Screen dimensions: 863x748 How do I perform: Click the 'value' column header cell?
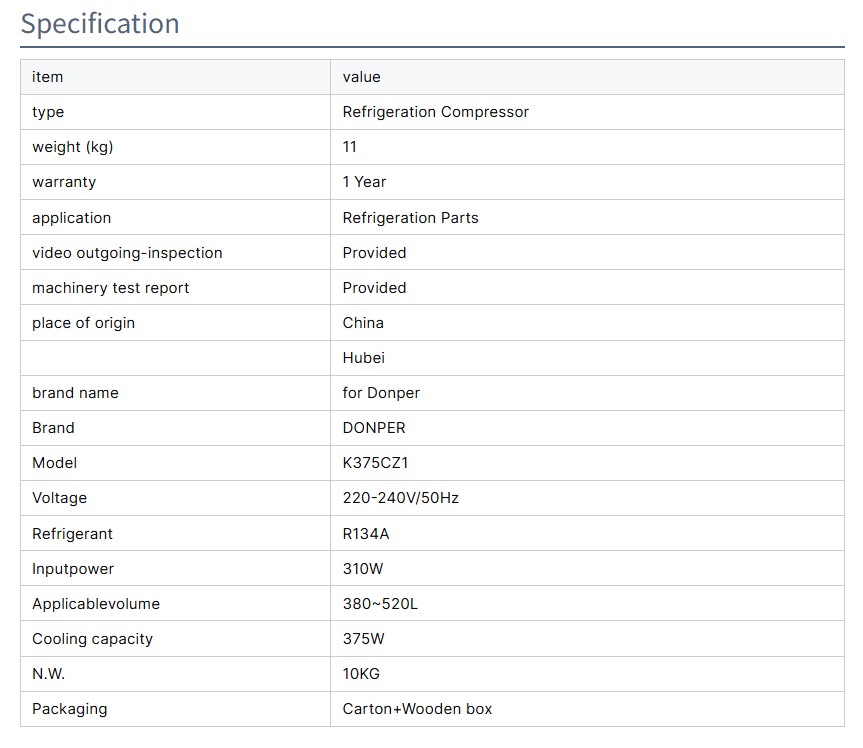(x=361, y=77)
